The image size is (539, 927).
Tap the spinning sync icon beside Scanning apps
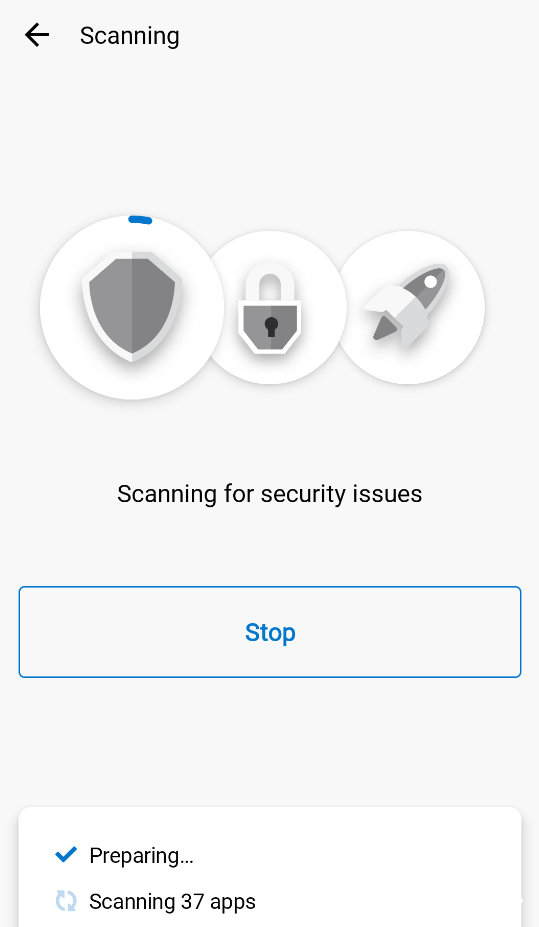pyautogui.click(x=66, y=901)
